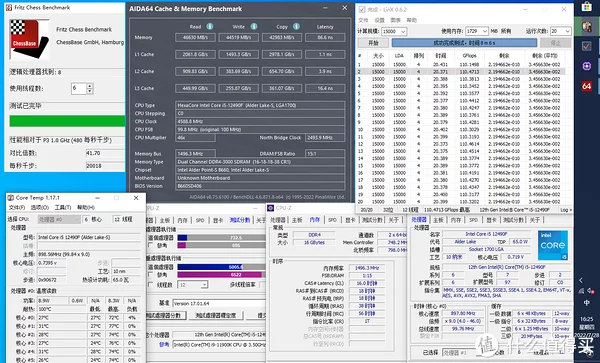Select the highlighted 内存 tab in the middle CPU-Z window
600x363 pixels.
[315, 220]
